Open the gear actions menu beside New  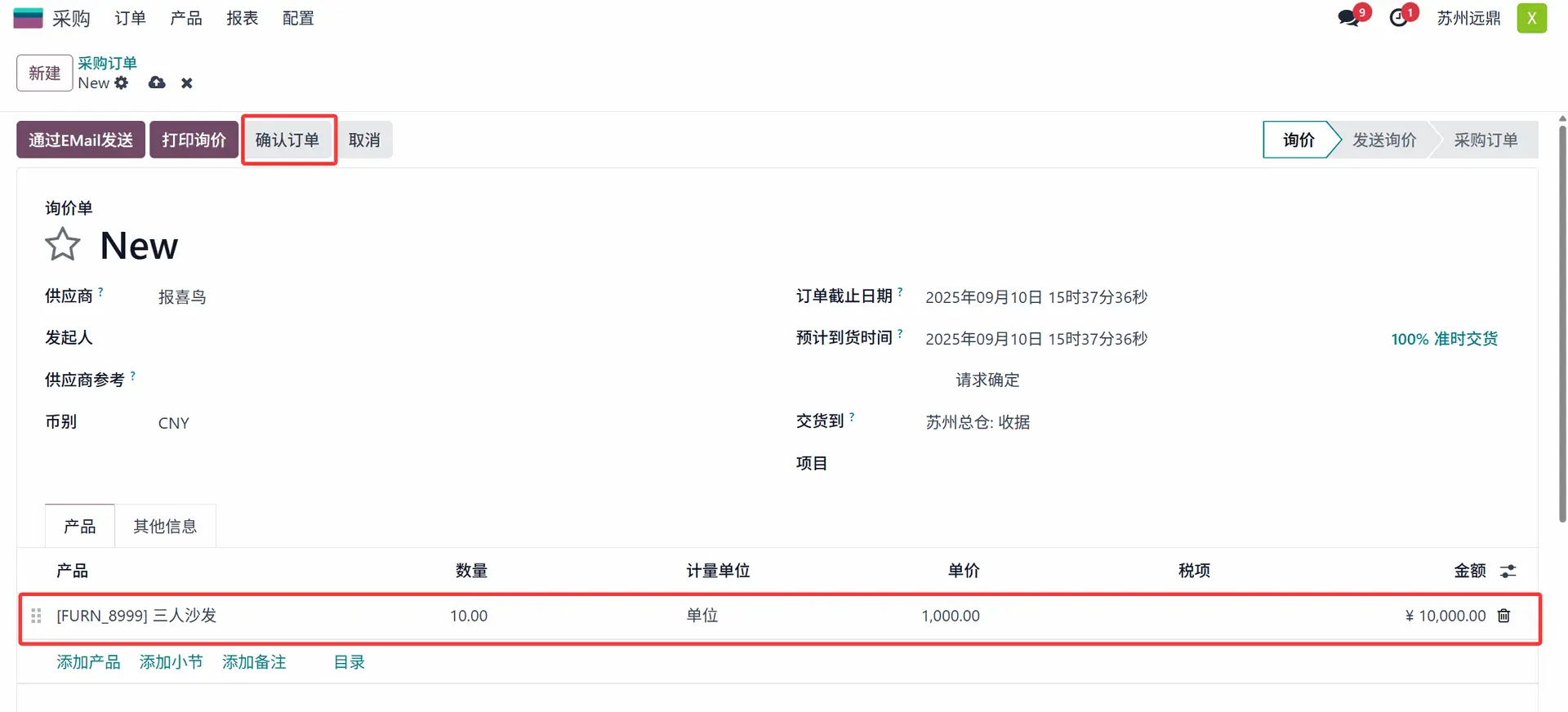(x=122, y=83)
